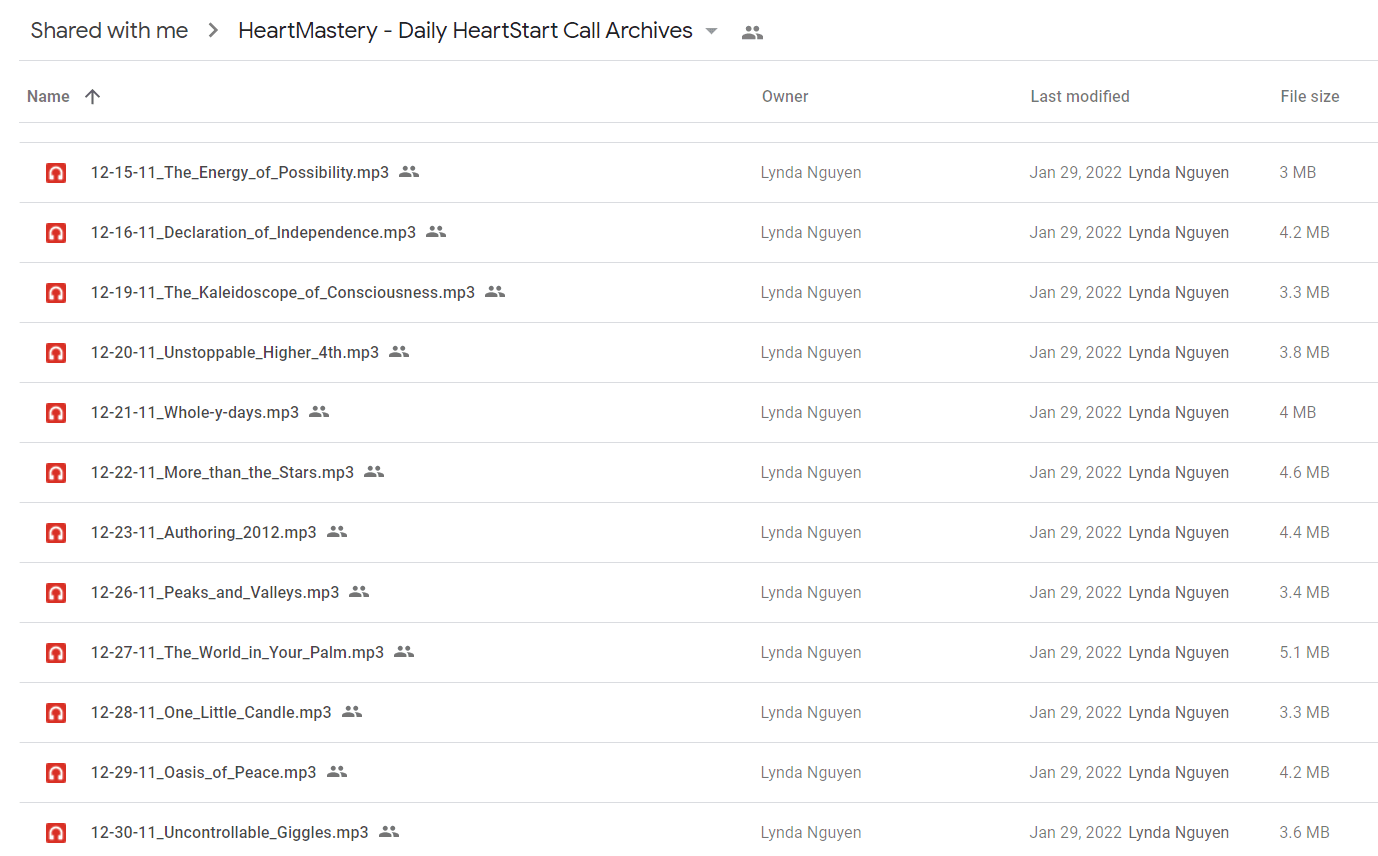
Task: Click the shared people icon beside 12-28-11_One_Little_Candle.mp3
Action: (352, 712)
